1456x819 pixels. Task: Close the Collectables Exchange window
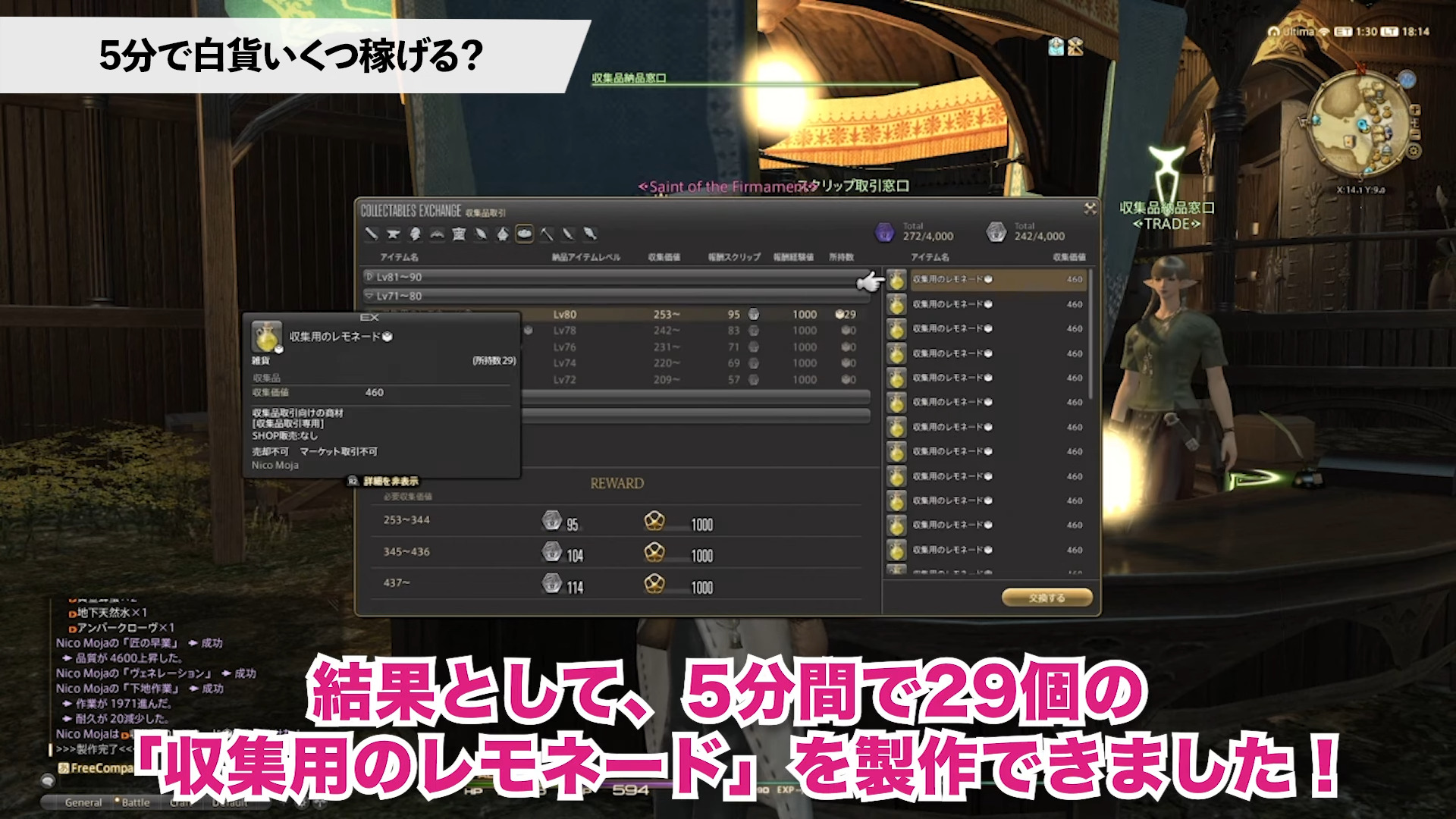[1090, 209]
